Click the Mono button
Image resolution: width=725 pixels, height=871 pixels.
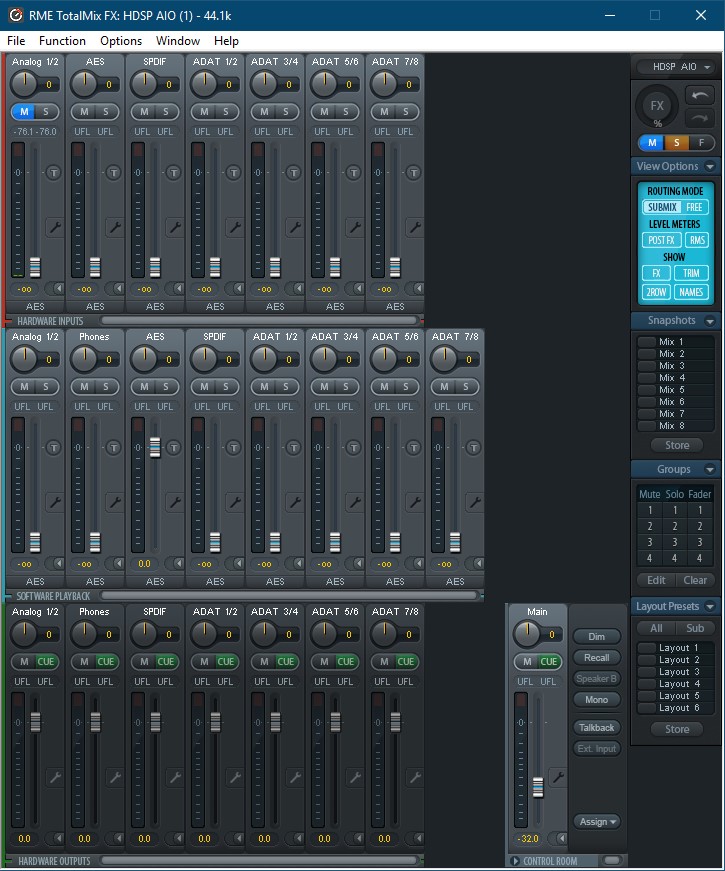pos(597,700)
